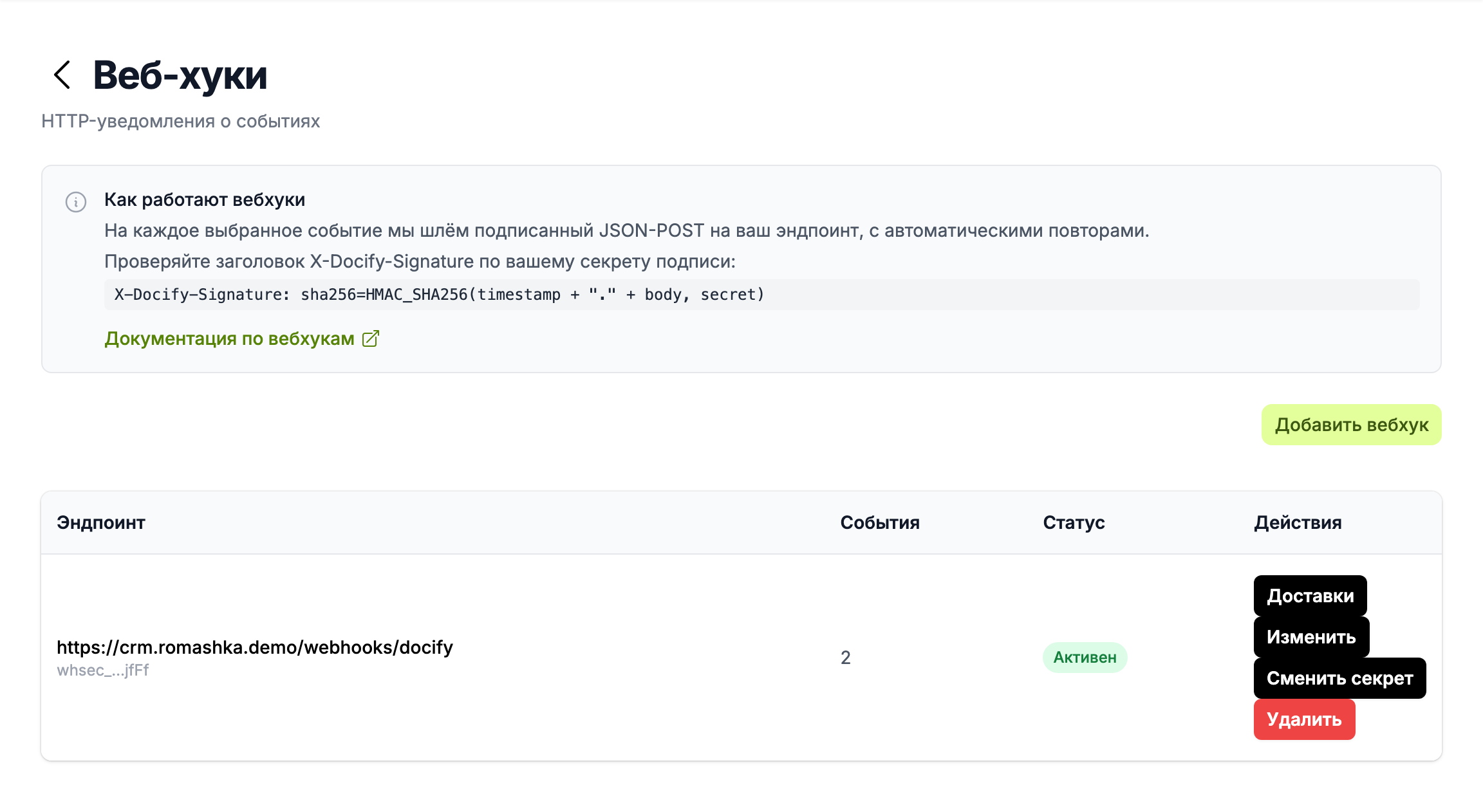Screen dimensions: 1483x812
Task: Open the Документация по вебхукам link
Action: click(x=242, y=338)
